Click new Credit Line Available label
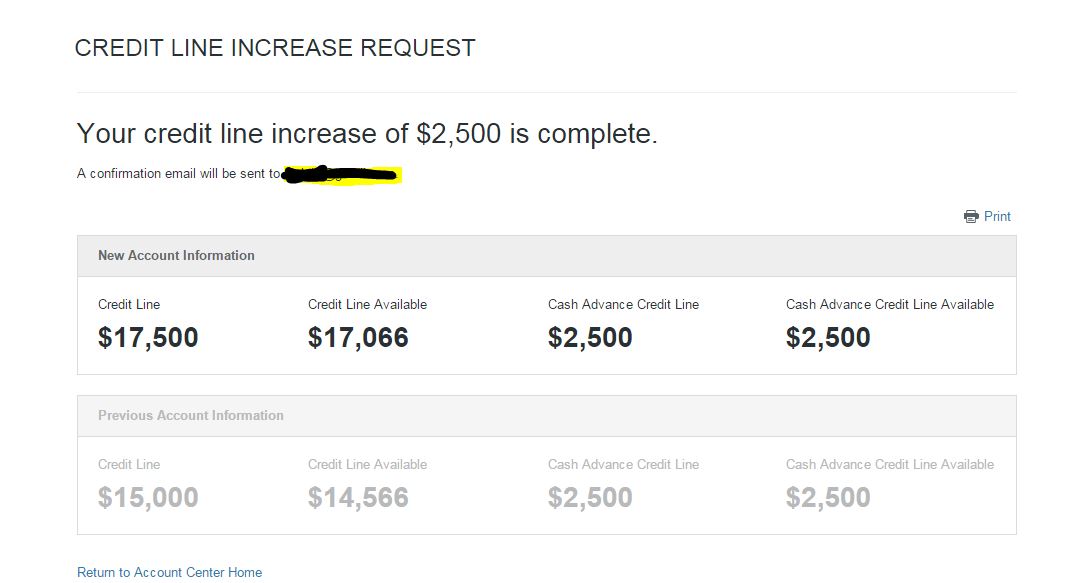The image size is (1088, 583). point(367,304)
